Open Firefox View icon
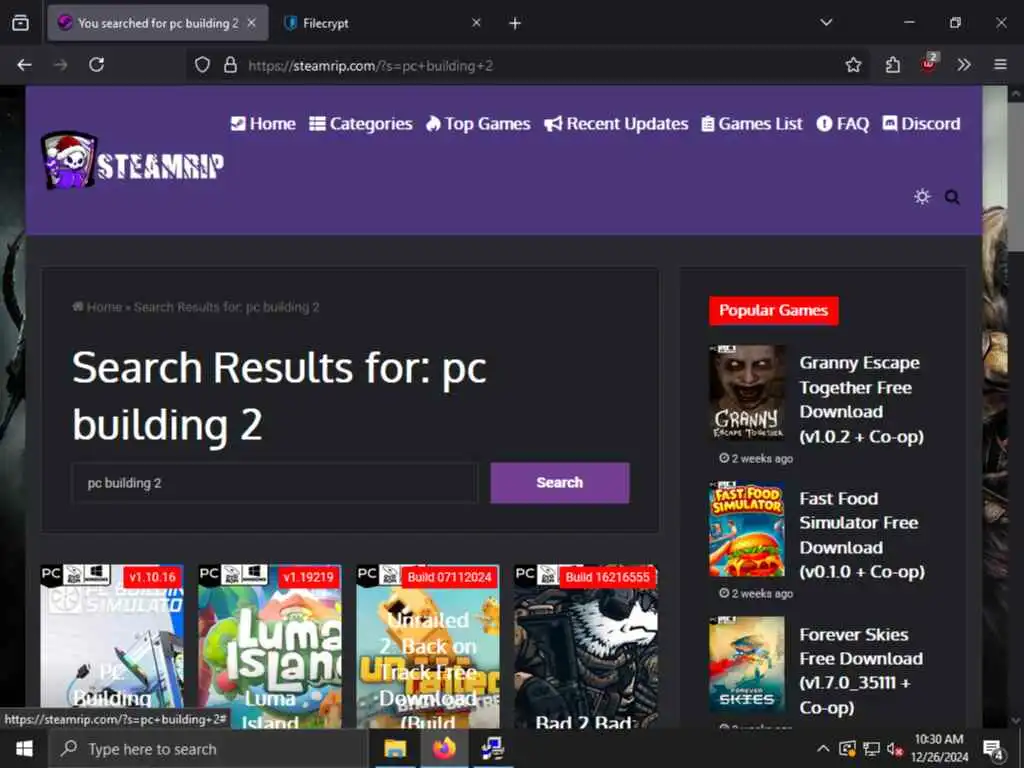The height and width of the screenshot is (768, 1024). [x=20, y=23]
